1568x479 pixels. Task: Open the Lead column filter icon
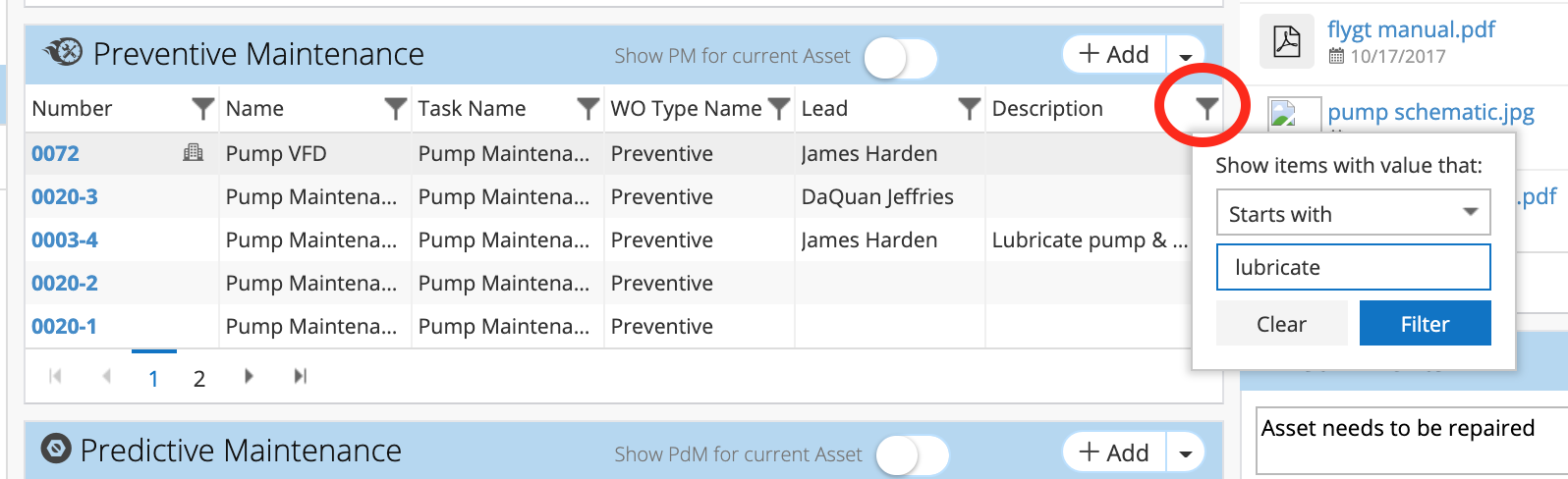pyautogui.click(x=969, y=109)
